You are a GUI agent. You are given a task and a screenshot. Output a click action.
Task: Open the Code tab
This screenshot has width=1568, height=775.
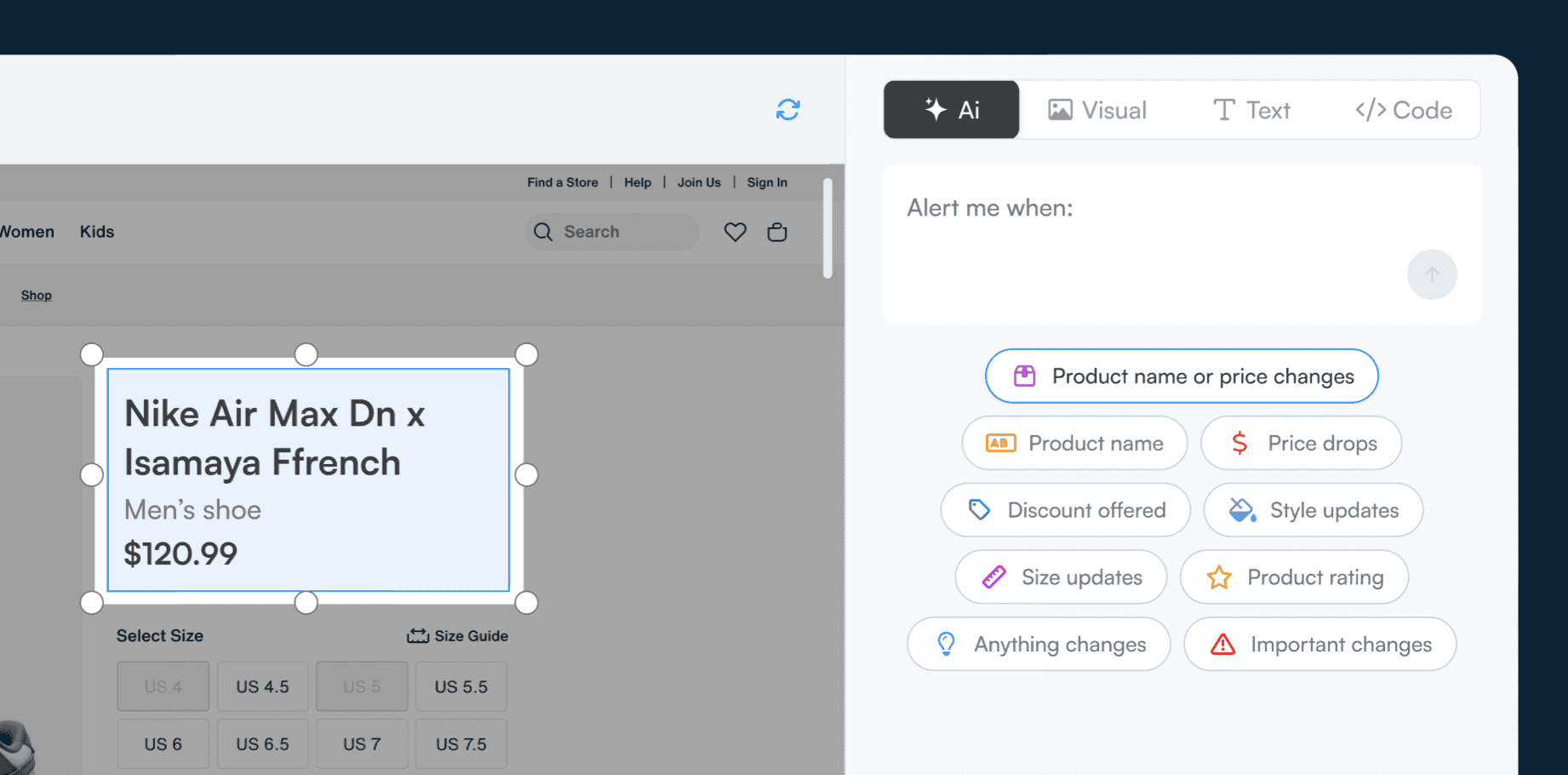[x=1403, y=110]
